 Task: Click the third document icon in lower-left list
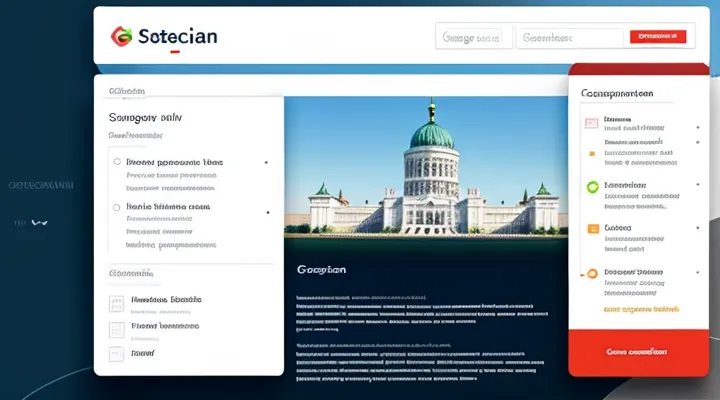(x=117, y=354)
